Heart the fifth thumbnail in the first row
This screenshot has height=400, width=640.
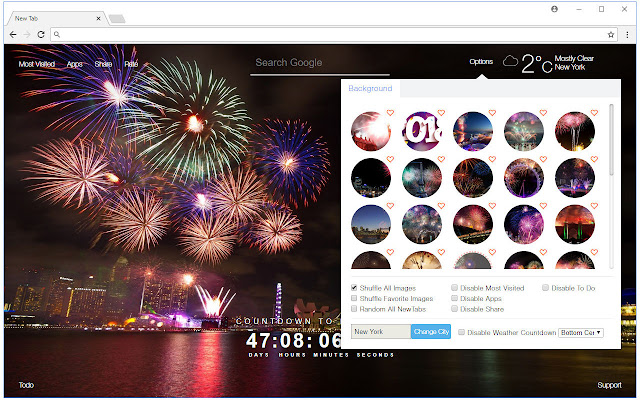point(594,113)
